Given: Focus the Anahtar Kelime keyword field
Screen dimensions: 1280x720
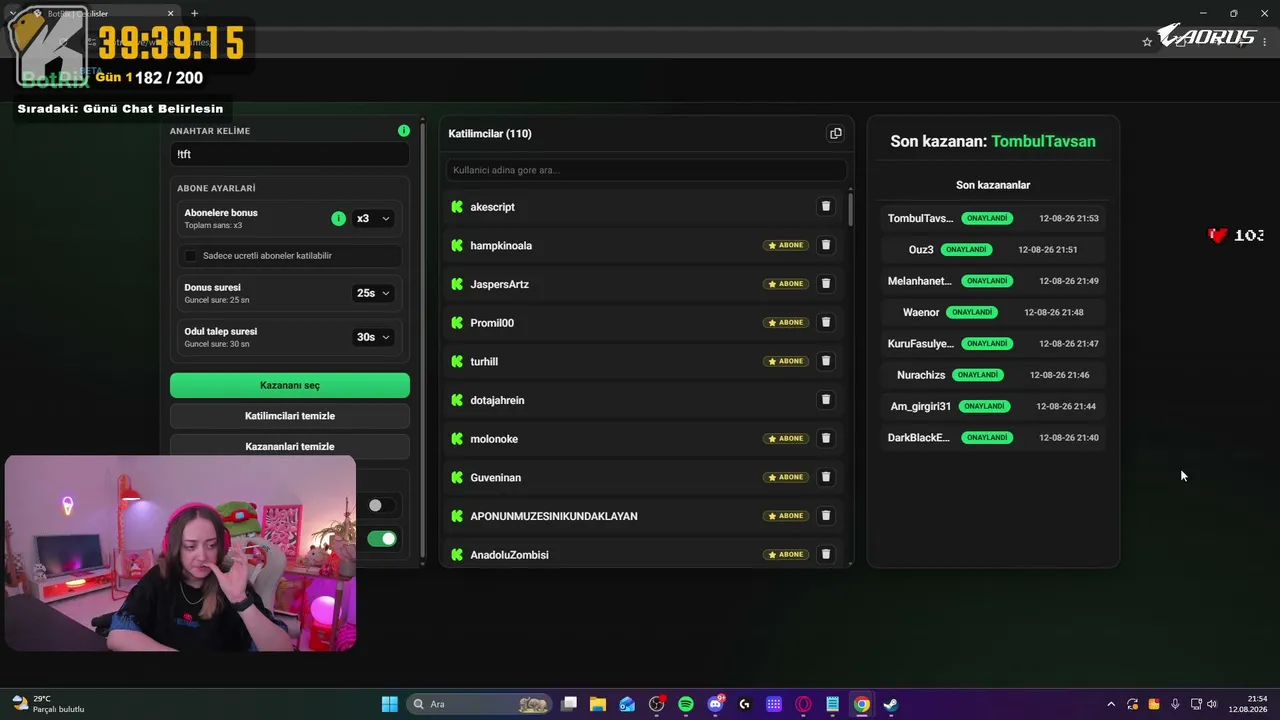Looking at the screenshot, I should [290, 154].
